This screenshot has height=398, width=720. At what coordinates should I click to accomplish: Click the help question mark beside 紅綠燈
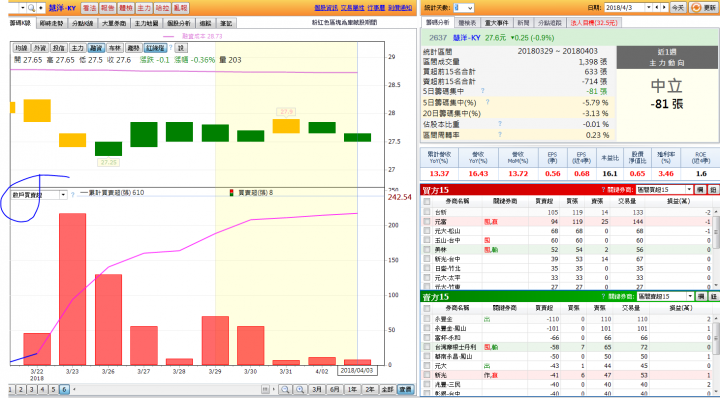[x=170, y=47]
